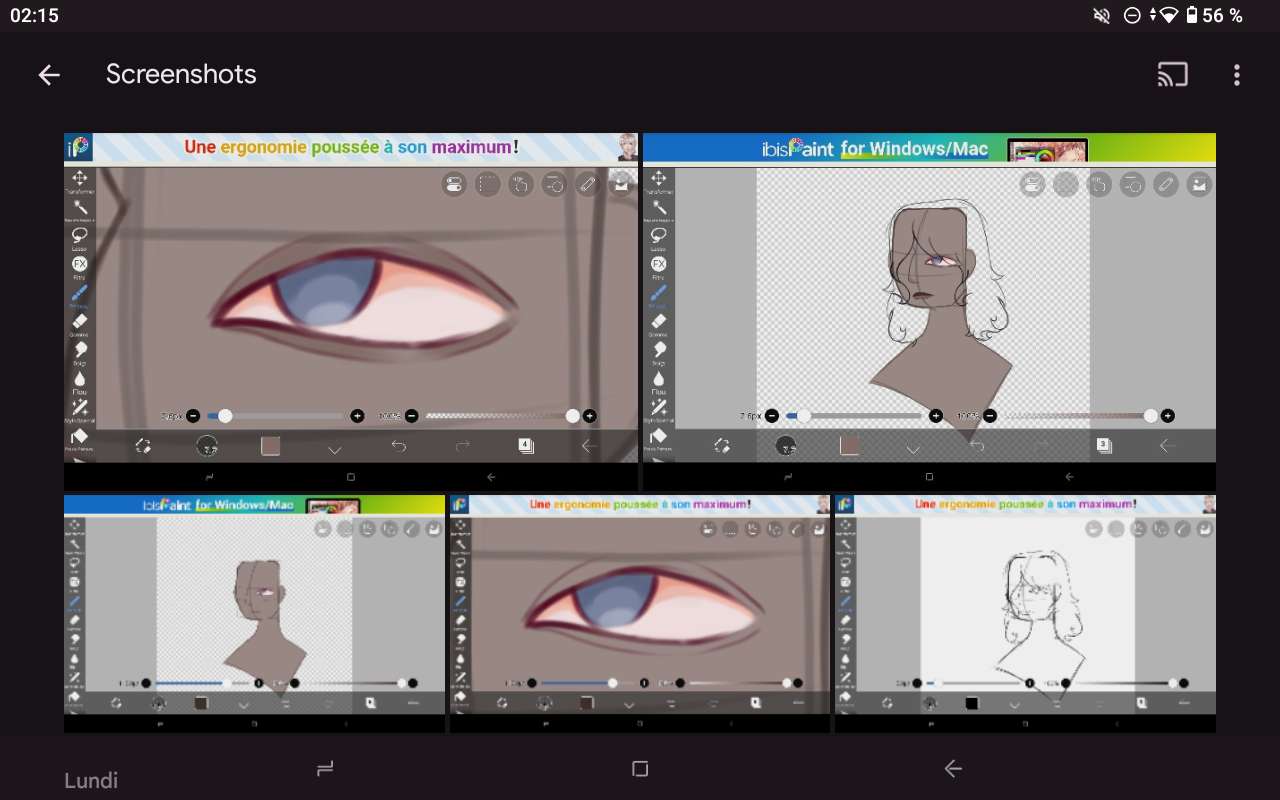Tap the Android navigation back button
1280x800 pixels.
pyautogui.click(x=953, y=768)
